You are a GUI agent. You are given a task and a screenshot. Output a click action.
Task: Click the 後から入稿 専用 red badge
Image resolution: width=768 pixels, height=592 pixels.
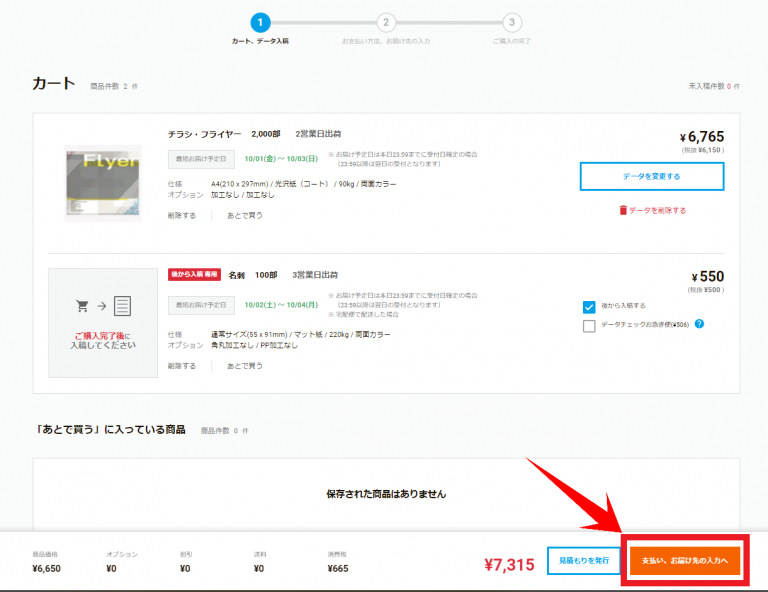pos(194,274)
